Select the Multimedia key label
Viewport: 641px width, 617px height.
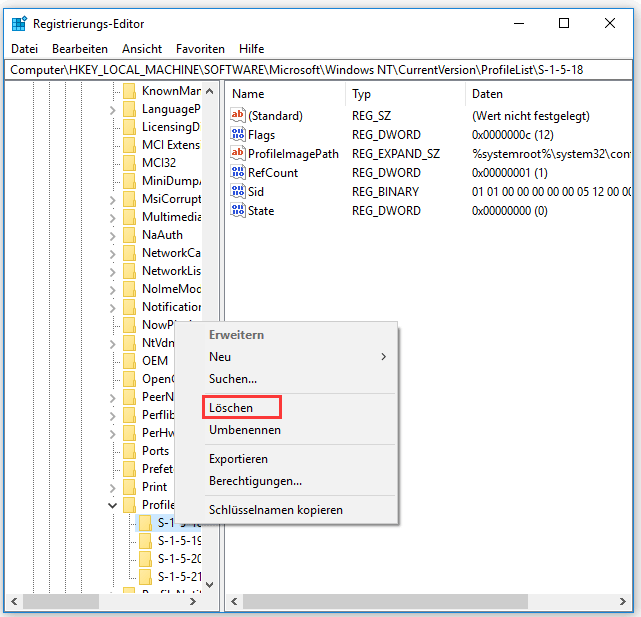[x=172, y=217]
